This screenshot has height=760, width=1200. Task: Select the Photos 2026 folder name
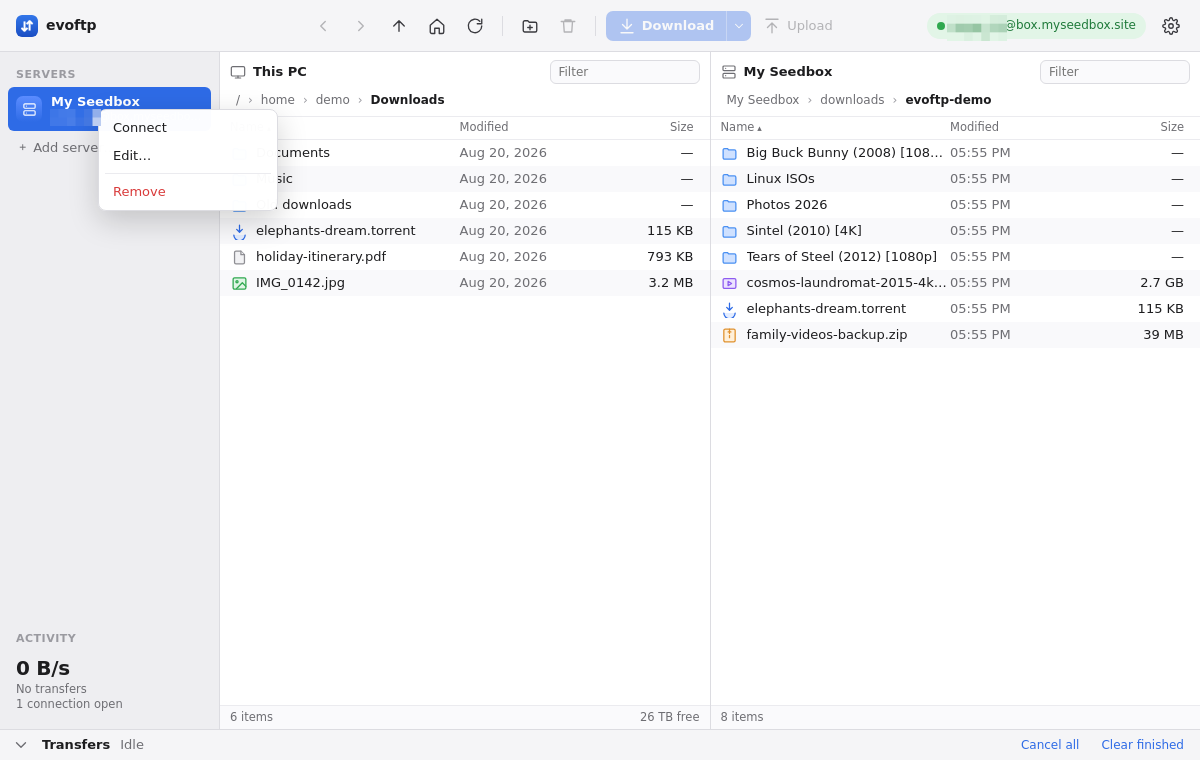[x=787, y=205]
